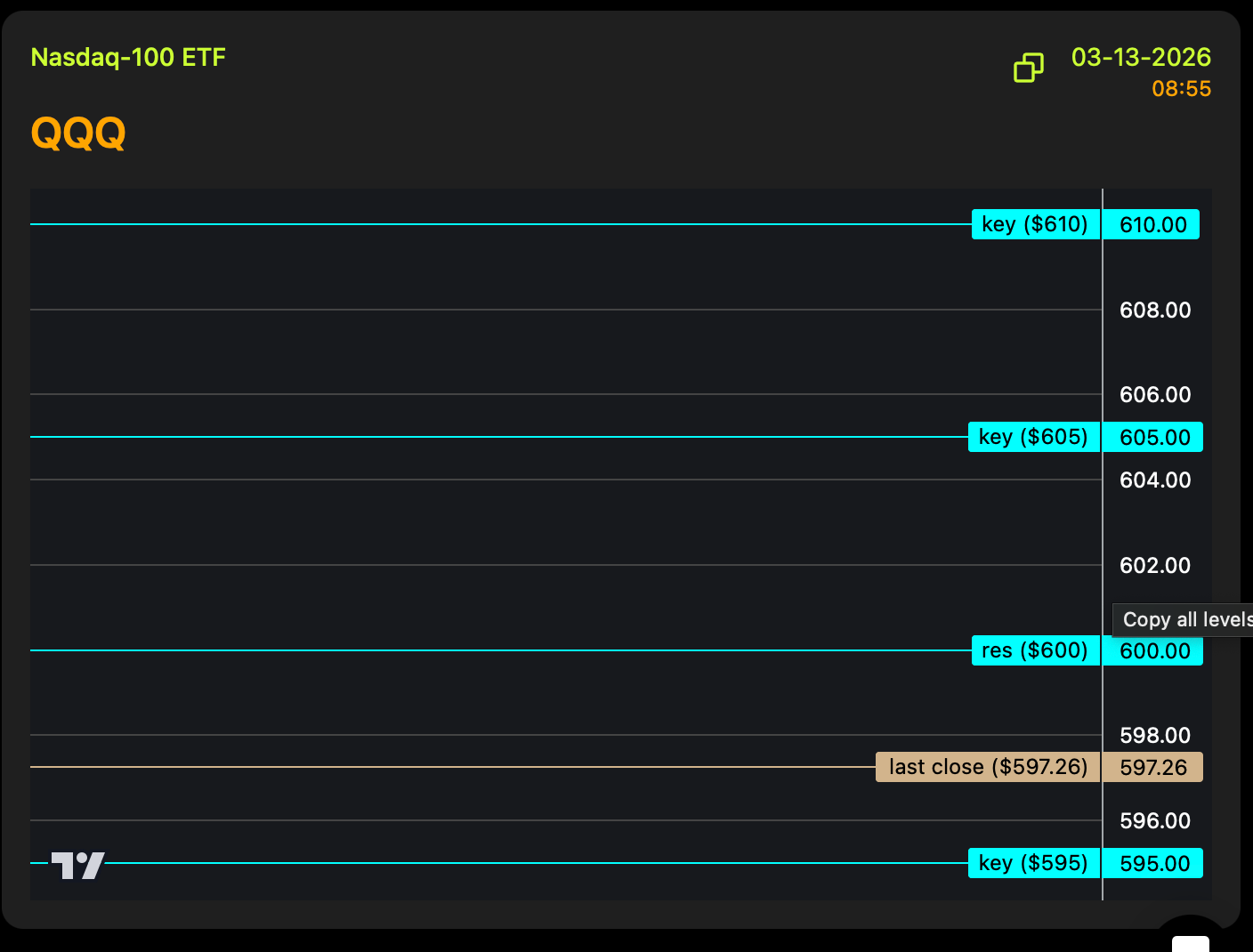Image resolution: width=1253 pixels, height=952 pixels.
Task: Click the QQQ ticker symbol heading
Action: click(78, 133)
